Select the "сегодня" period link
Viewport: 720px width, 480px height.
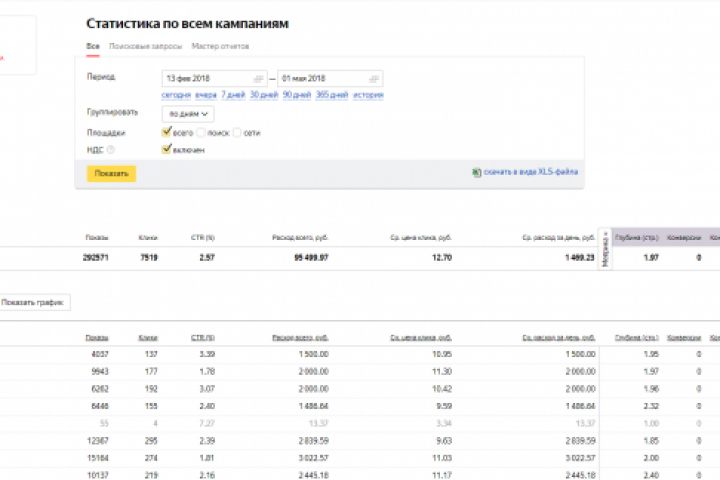point(176,95)
